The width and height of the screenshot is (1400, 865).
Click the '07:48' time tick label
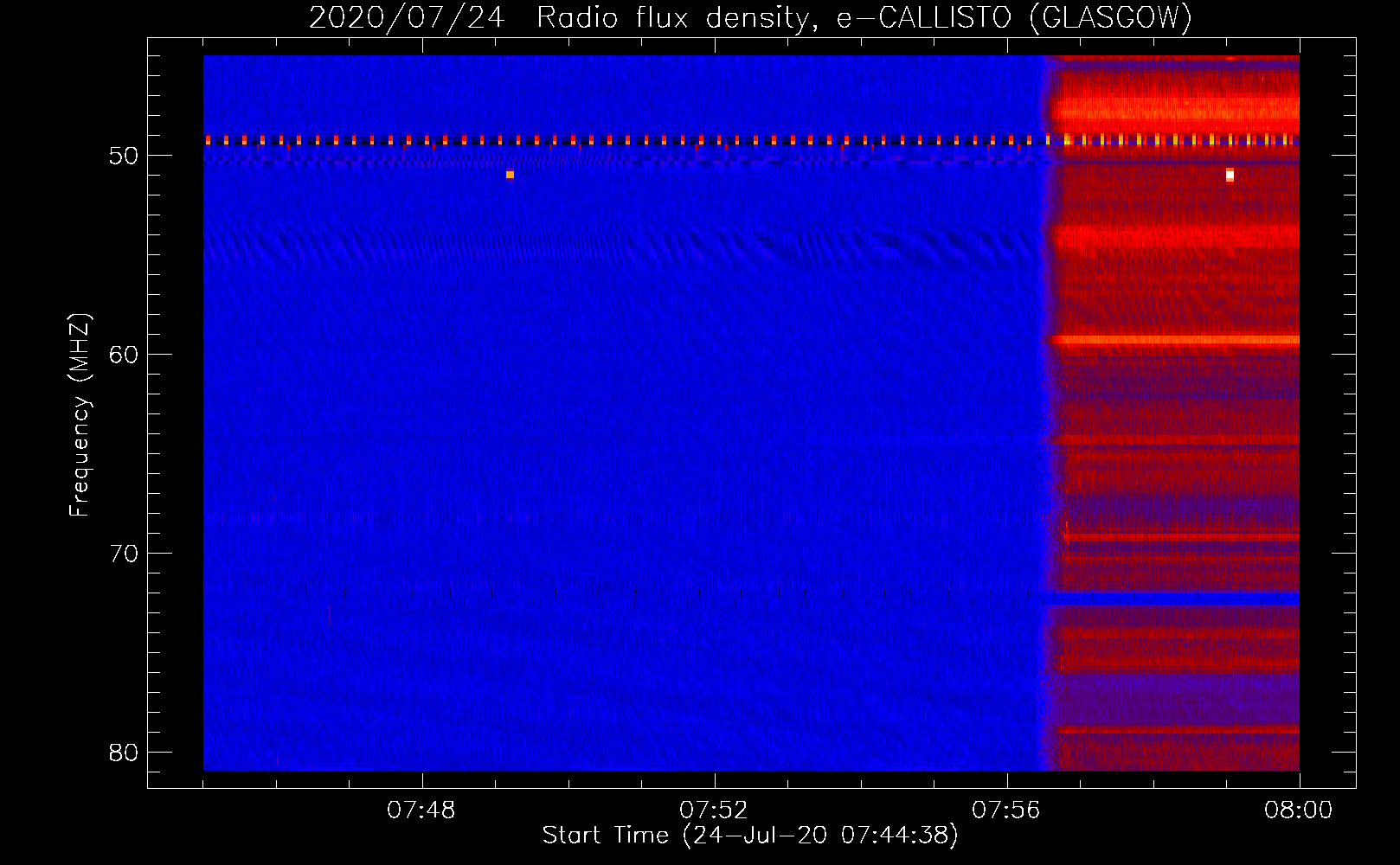421,811
